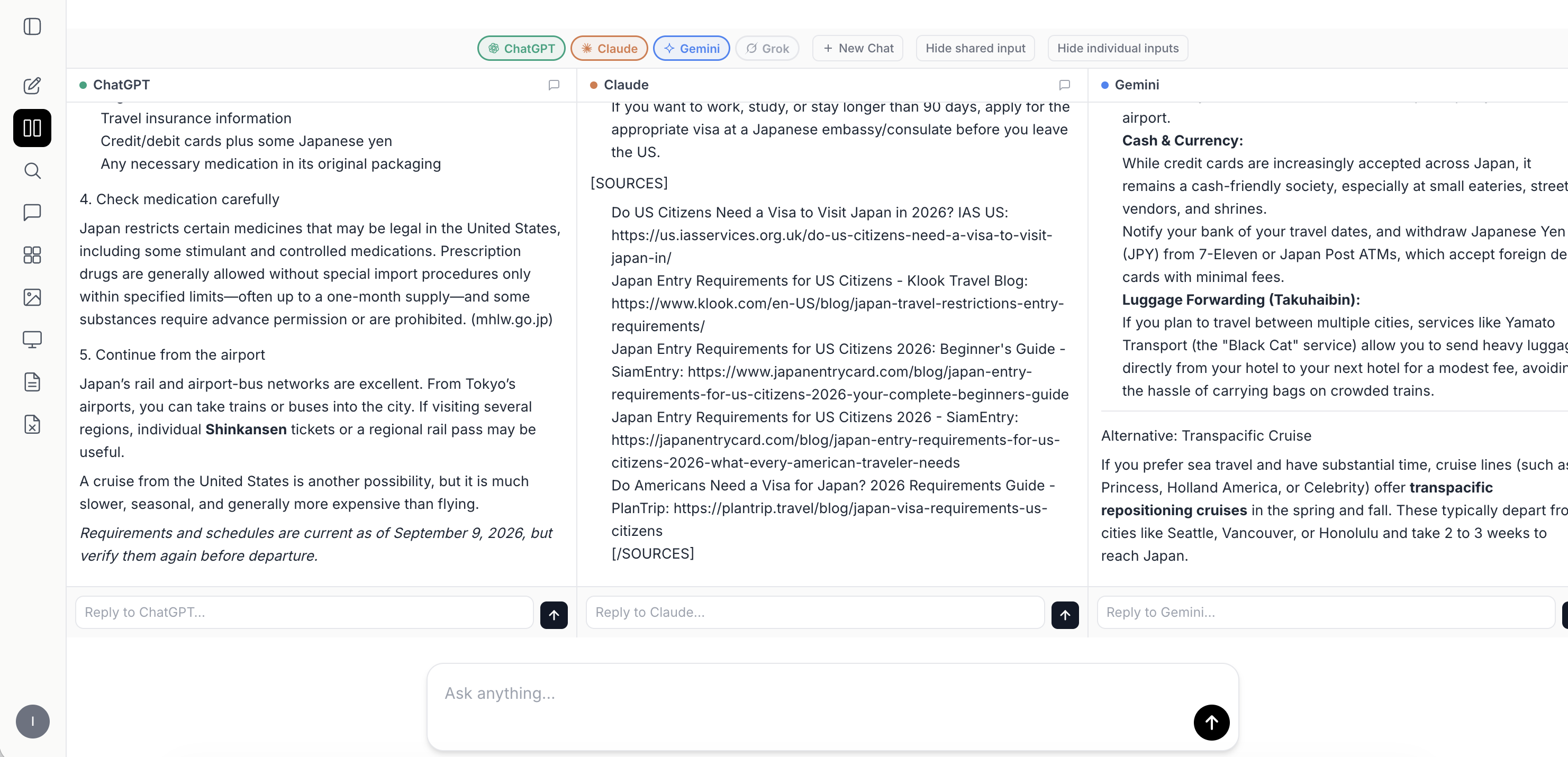This screenshot has height=757, width=1568.
Task: Toggle the sidebar panel icon
Action: click(x=32, y=26)
